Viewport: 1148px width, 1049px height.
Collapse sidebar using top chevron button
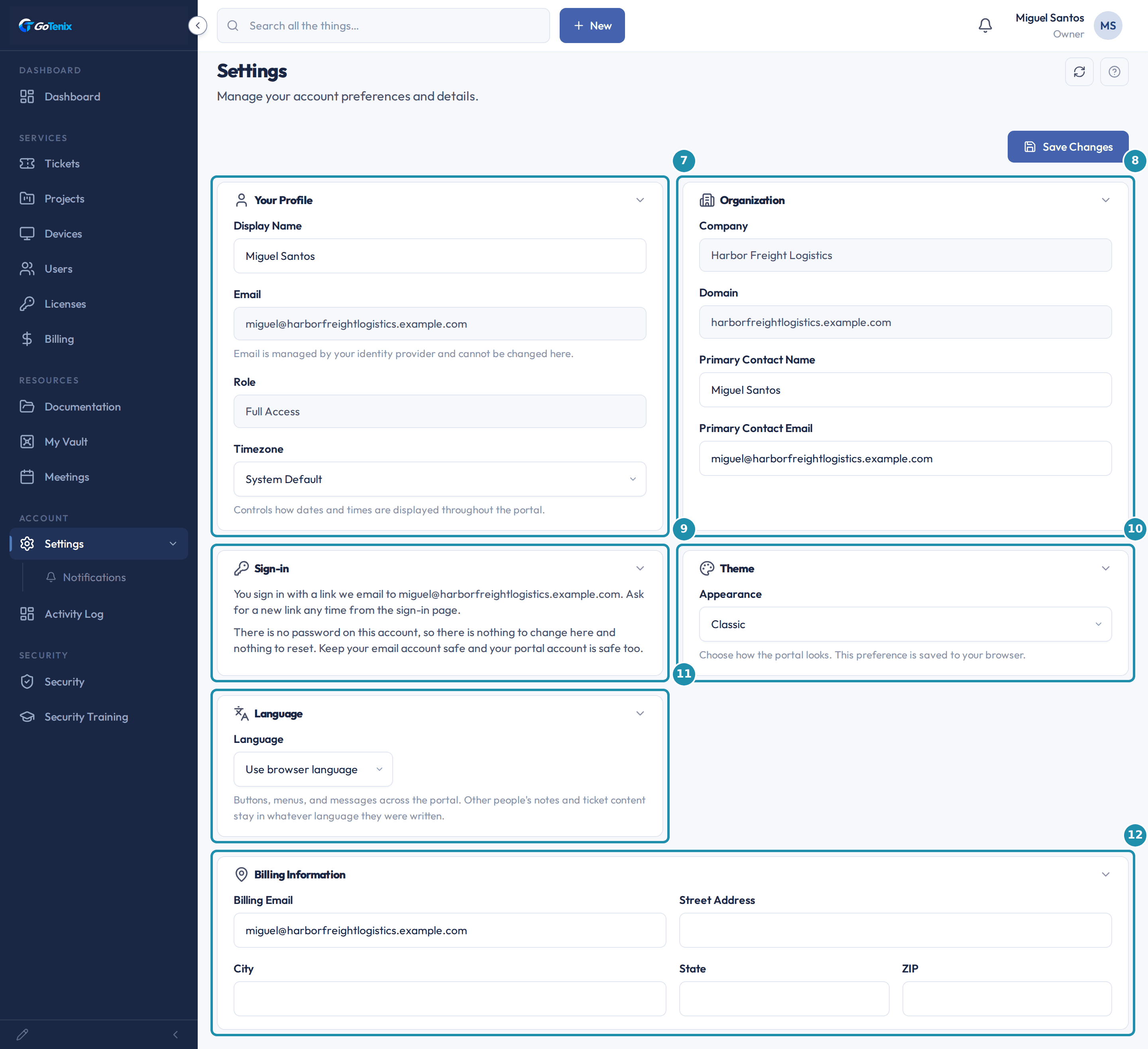tap(198, 26)
